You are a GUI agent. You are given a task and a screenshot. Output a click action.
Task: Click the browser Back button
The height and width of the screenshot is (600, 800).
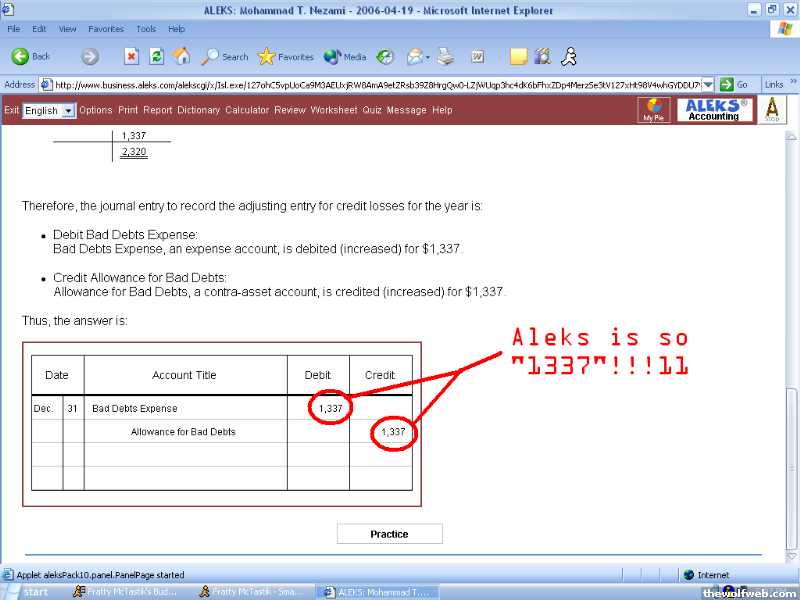point(31,57)
